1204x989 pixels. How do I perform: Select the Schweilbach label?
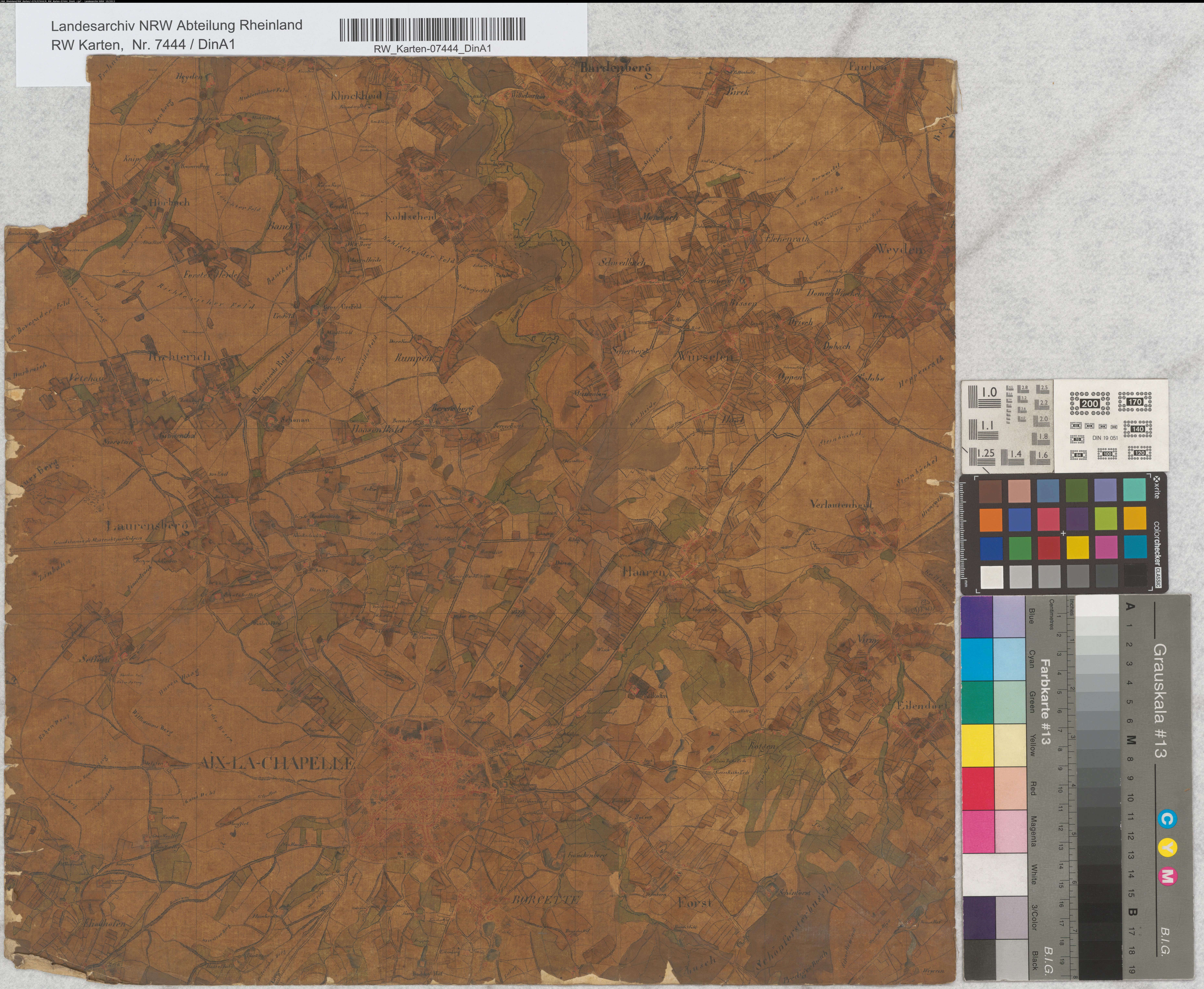[x=622, y=263]
